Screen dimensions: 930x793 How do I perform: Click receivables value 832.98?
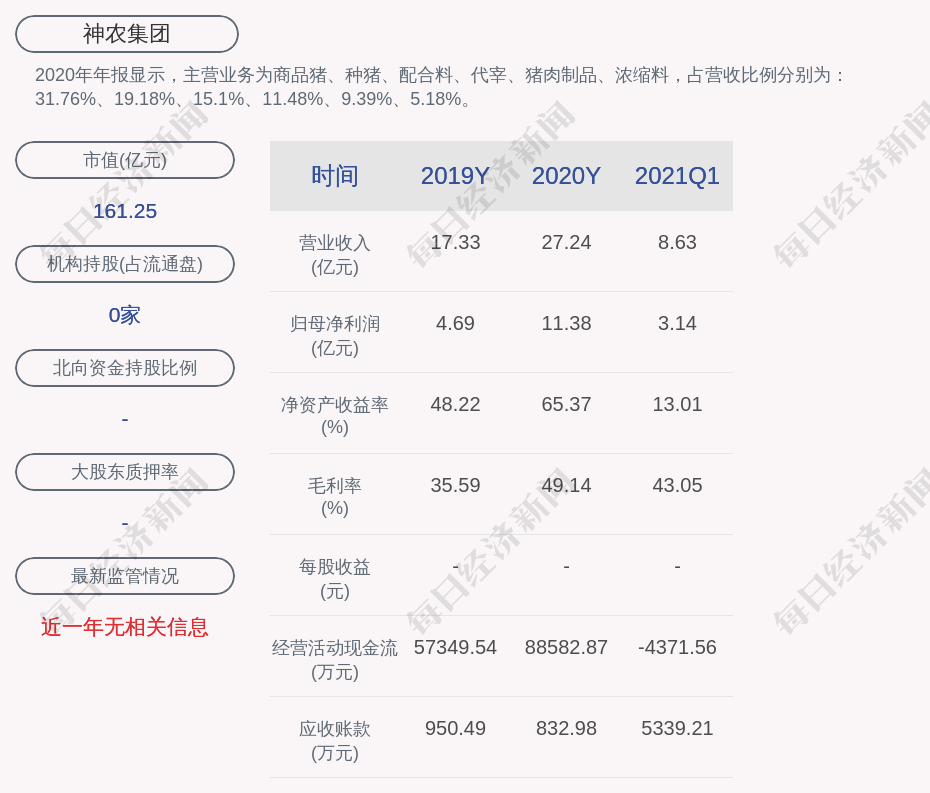point(566,728)
